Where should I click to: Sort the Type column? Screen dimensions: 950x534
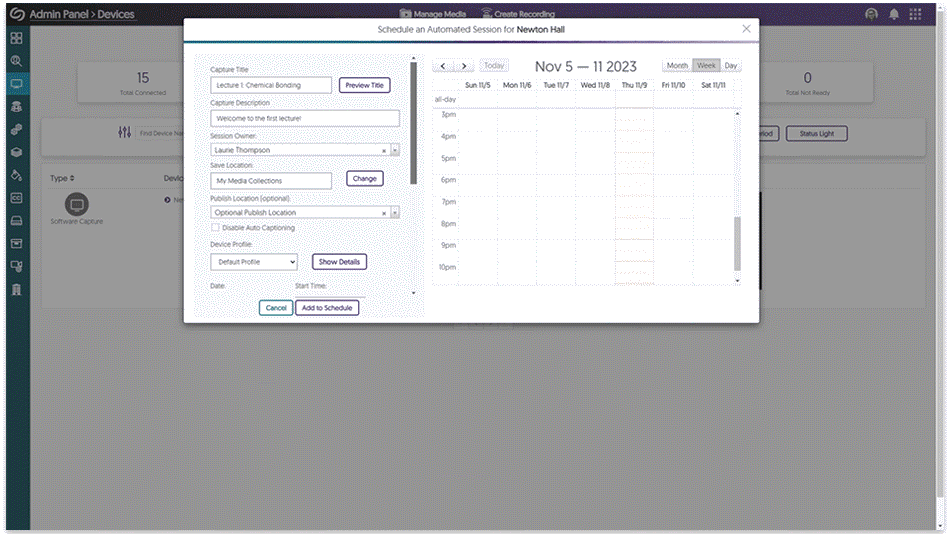[62, 178]
